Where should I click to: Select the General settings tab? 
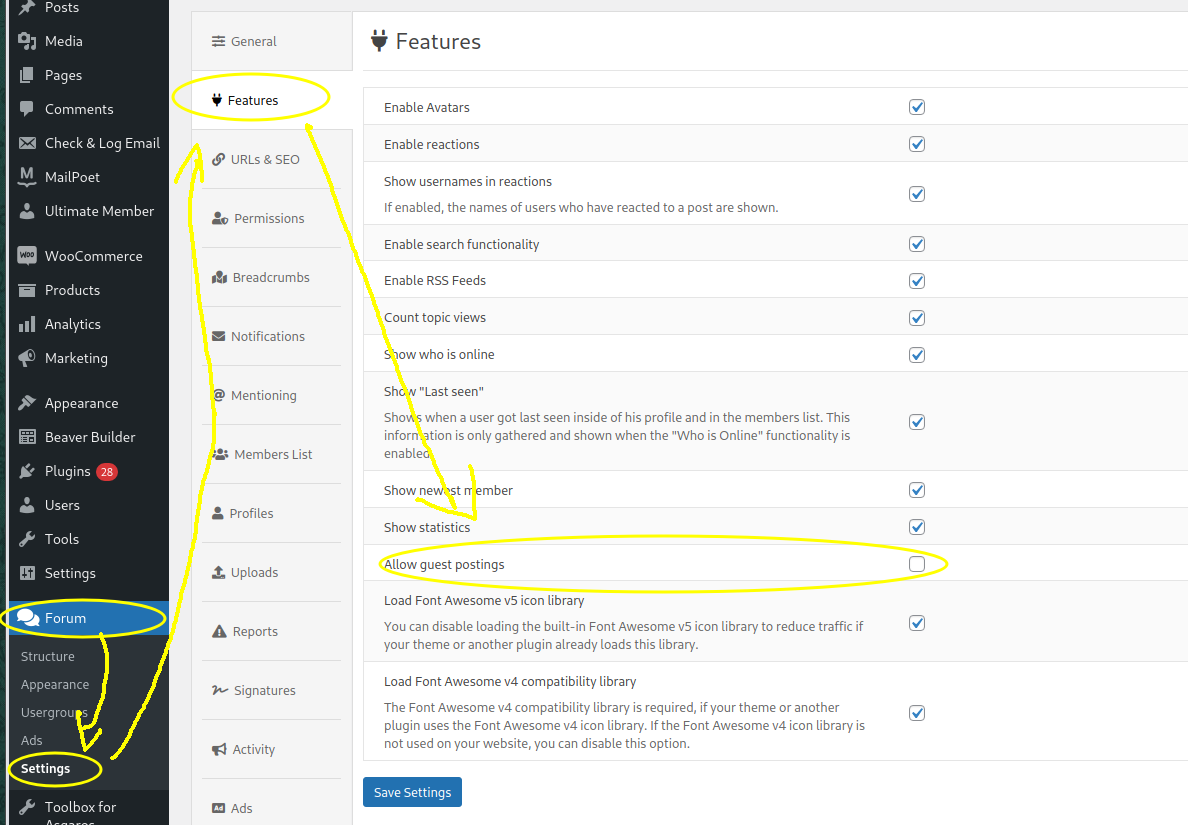[253, 42]
